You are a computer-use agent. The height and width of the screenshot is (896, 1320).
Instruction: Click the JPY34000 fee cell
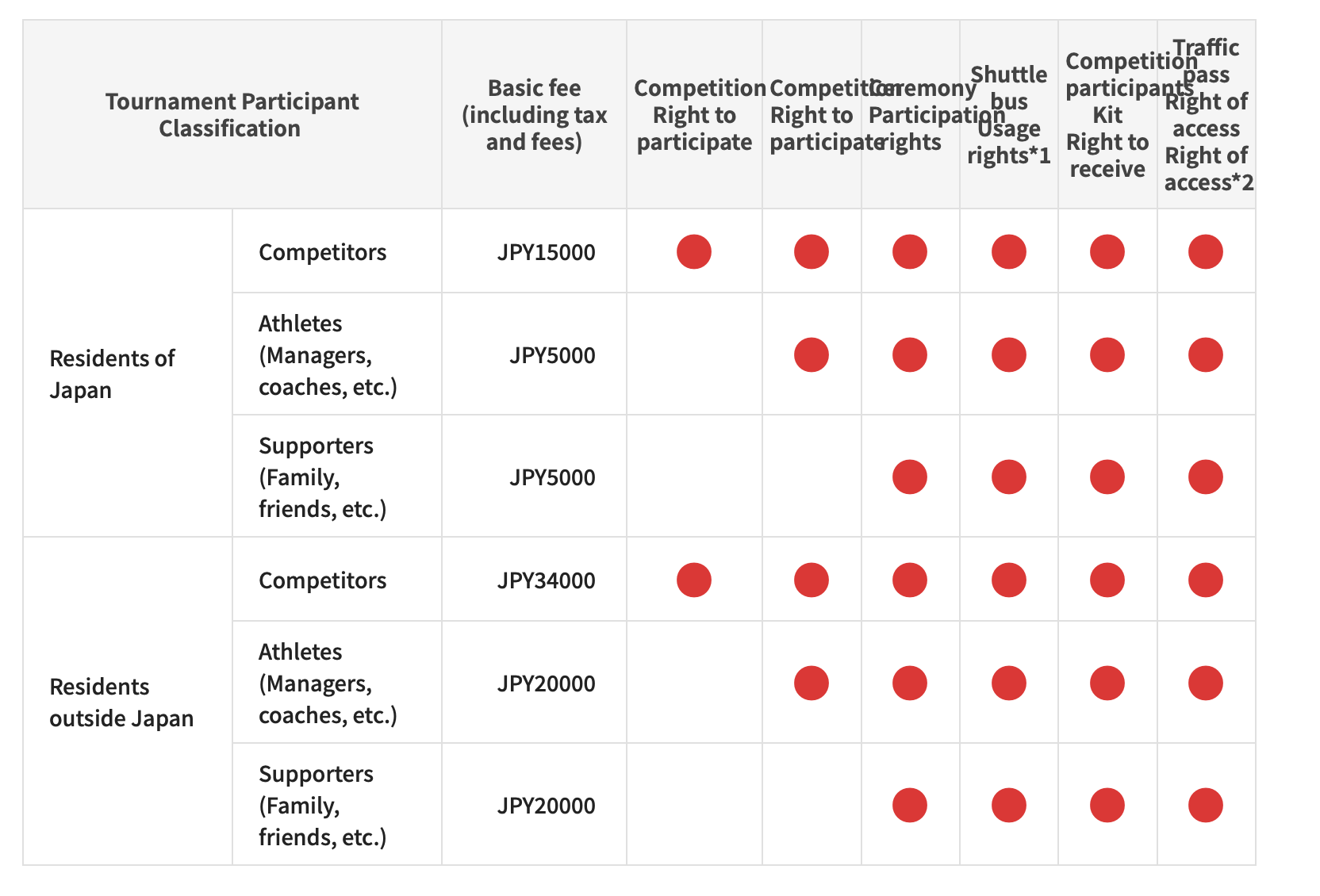[546, 580]
